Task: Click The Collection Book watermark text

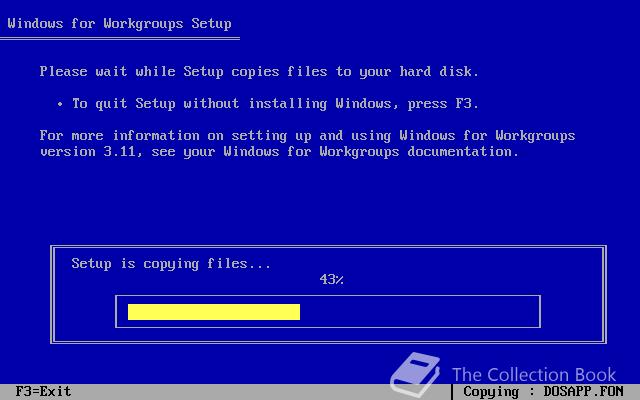Action: 534,375
